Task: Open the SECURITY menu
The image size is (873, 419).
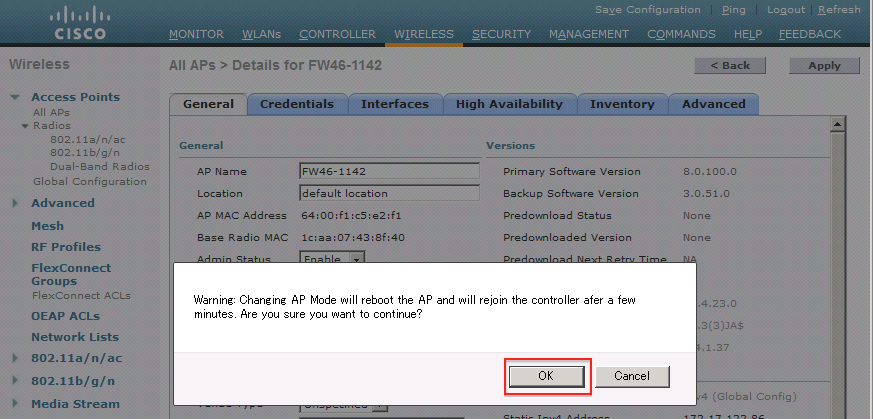Action: (x=501, y=34)
